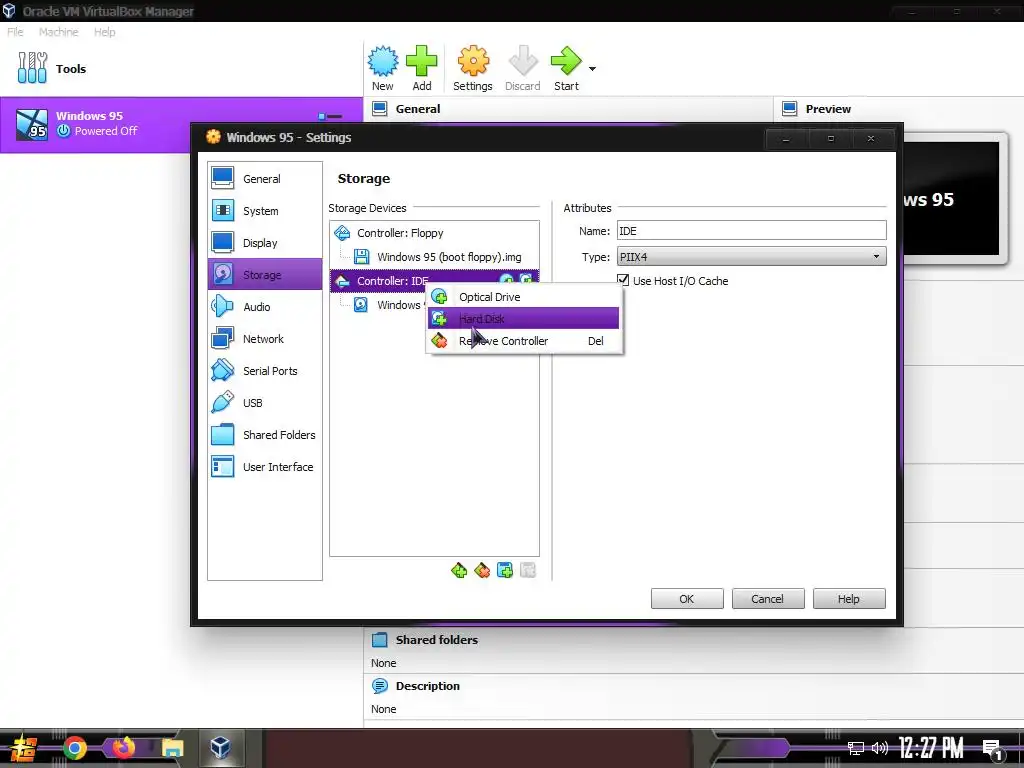Screen dimensions: 1024x768
Task: Click New in VirtualBox Manager toolbar
Action: pos(383,69)
